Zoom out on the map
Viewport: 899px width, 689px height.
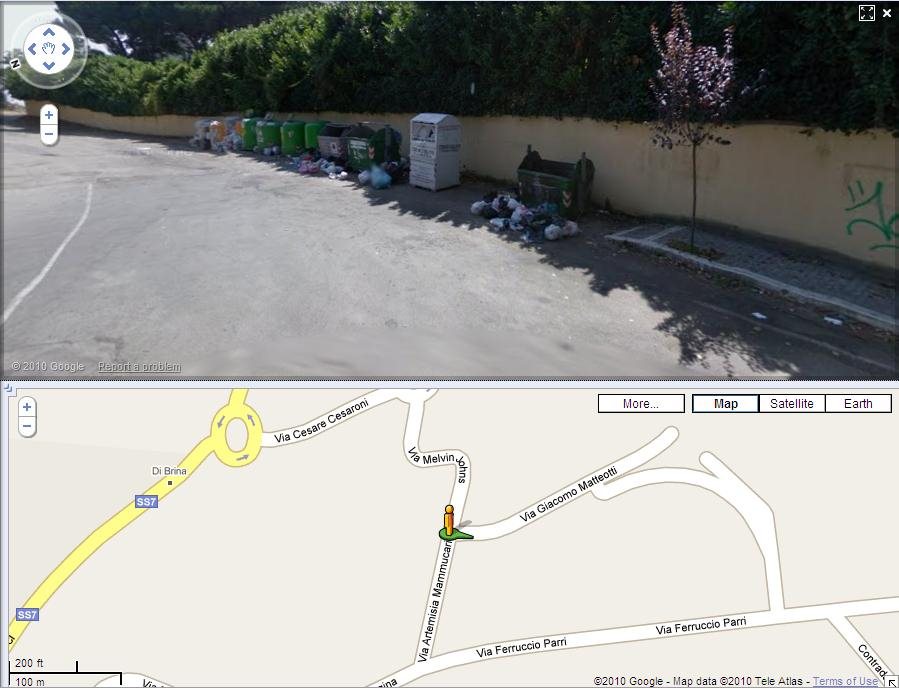[x=27, y=426]
